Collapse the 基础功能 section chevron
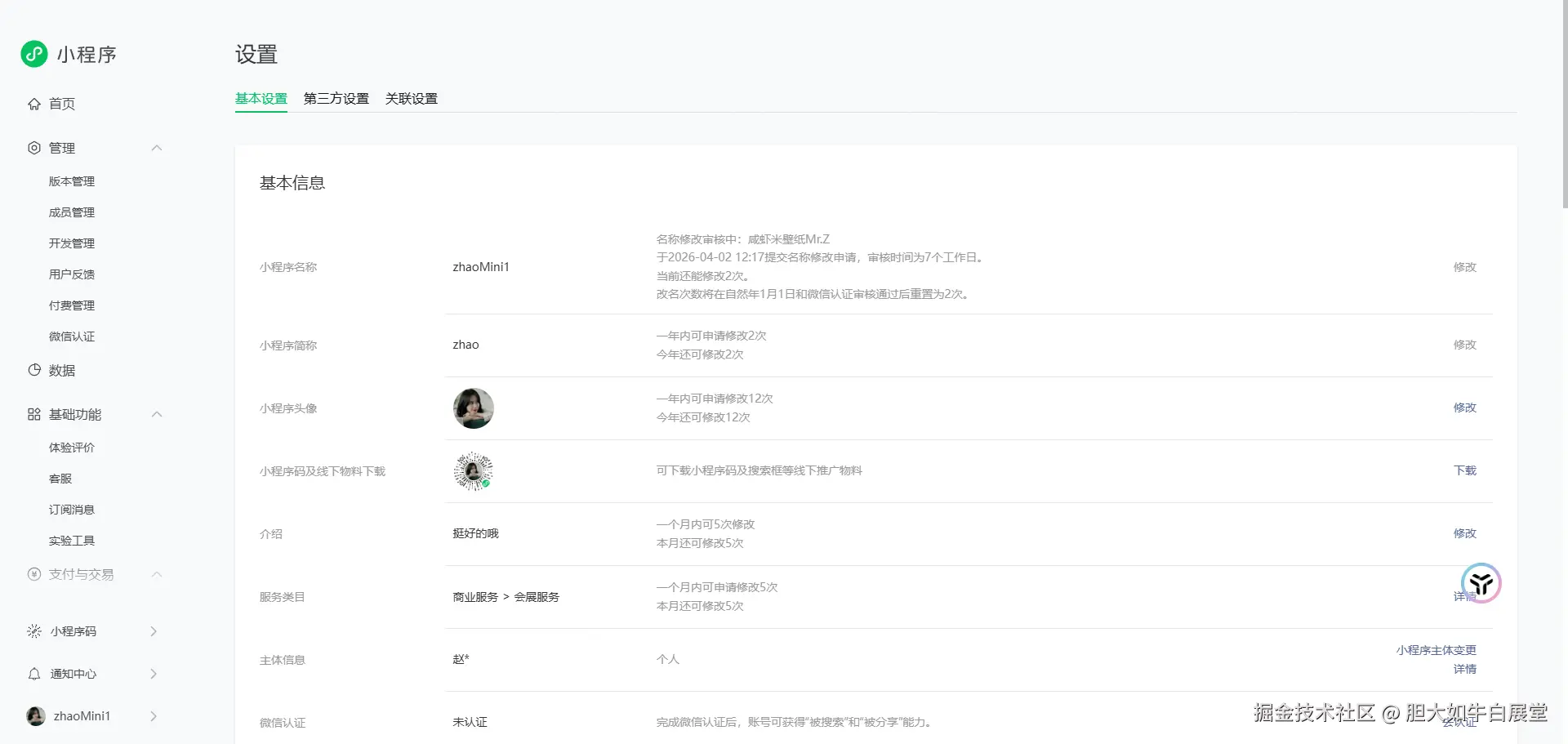Image resolution: width=1568 pixels, height=744 pixels. (x=157, y=414)
